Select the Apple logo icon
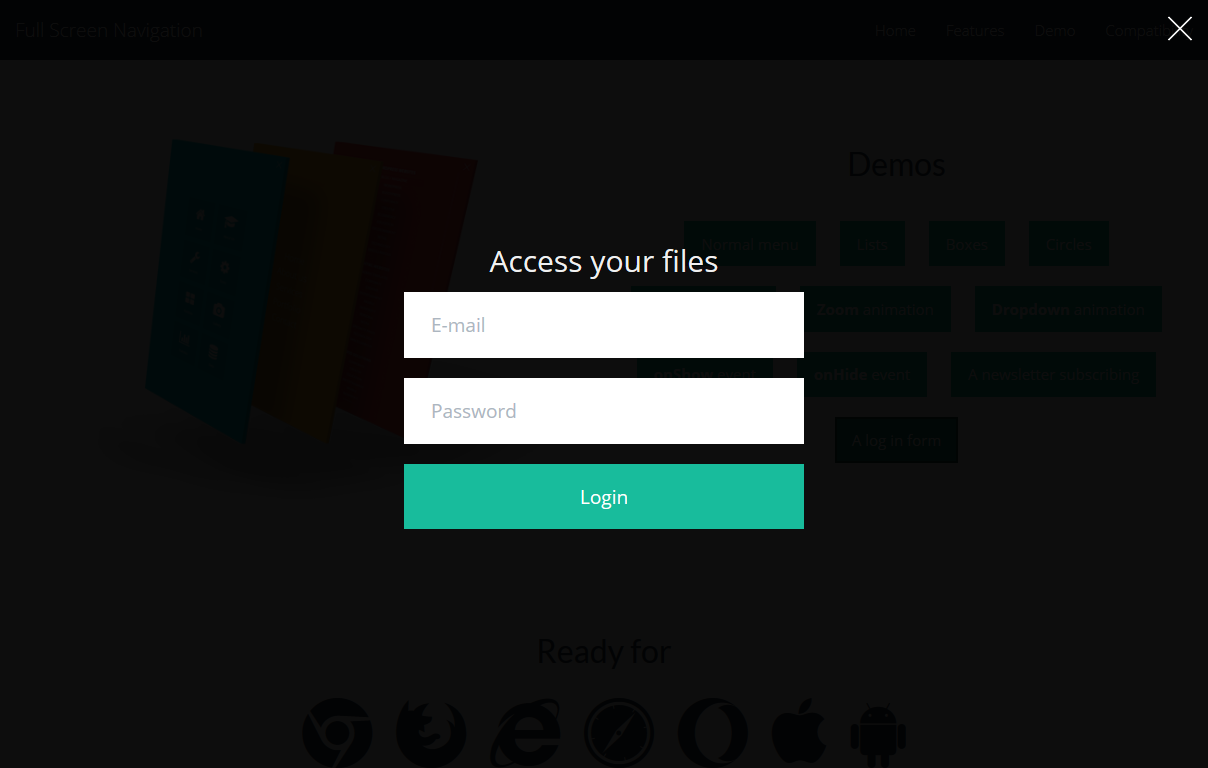1208x768 pixels. click(800, 732)
